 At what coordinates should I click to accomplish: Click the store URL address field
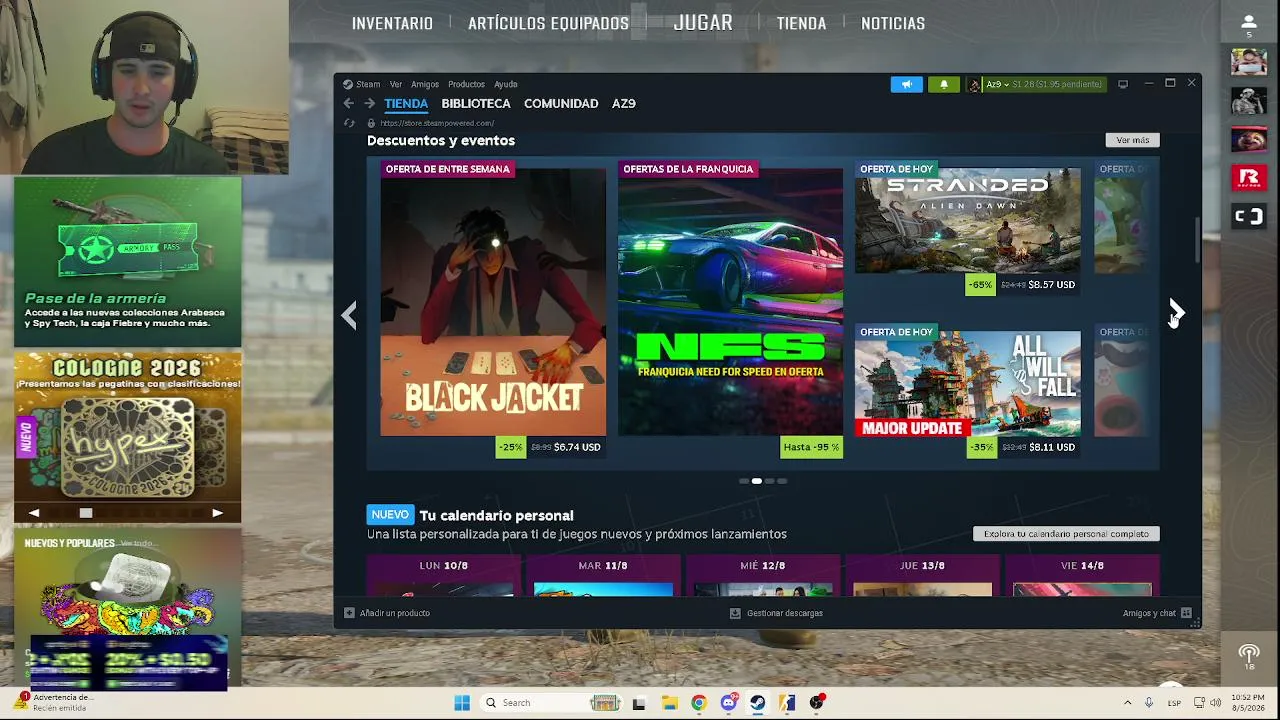437,123
